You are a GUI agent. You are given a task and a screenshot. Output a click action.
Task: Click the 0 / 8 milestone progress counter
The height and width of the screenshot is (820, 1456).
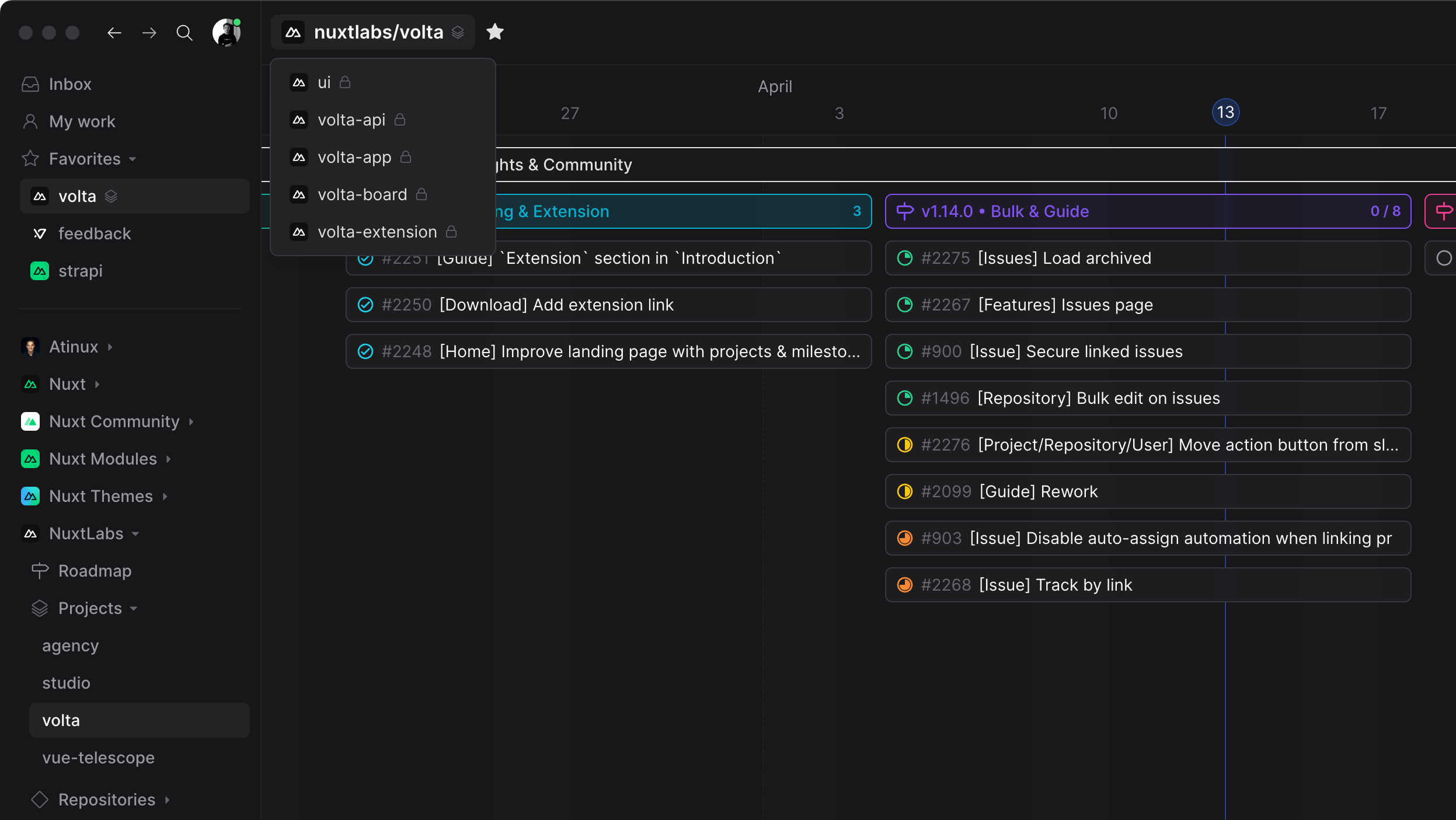[x=1385, y=211]
